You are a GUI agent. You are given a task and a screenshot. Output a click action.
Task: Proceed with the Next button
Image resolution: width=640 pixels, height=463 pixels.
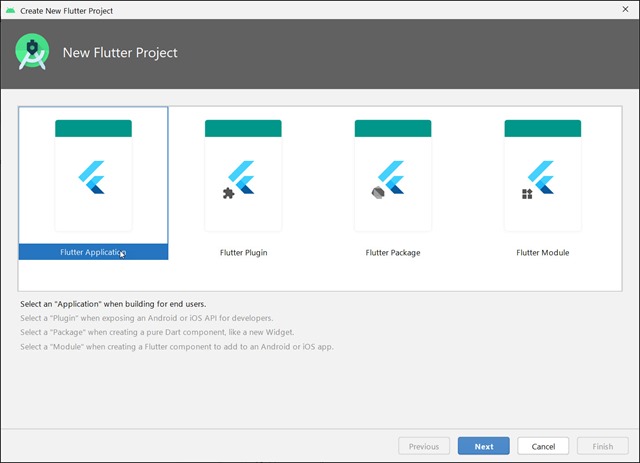484,446
